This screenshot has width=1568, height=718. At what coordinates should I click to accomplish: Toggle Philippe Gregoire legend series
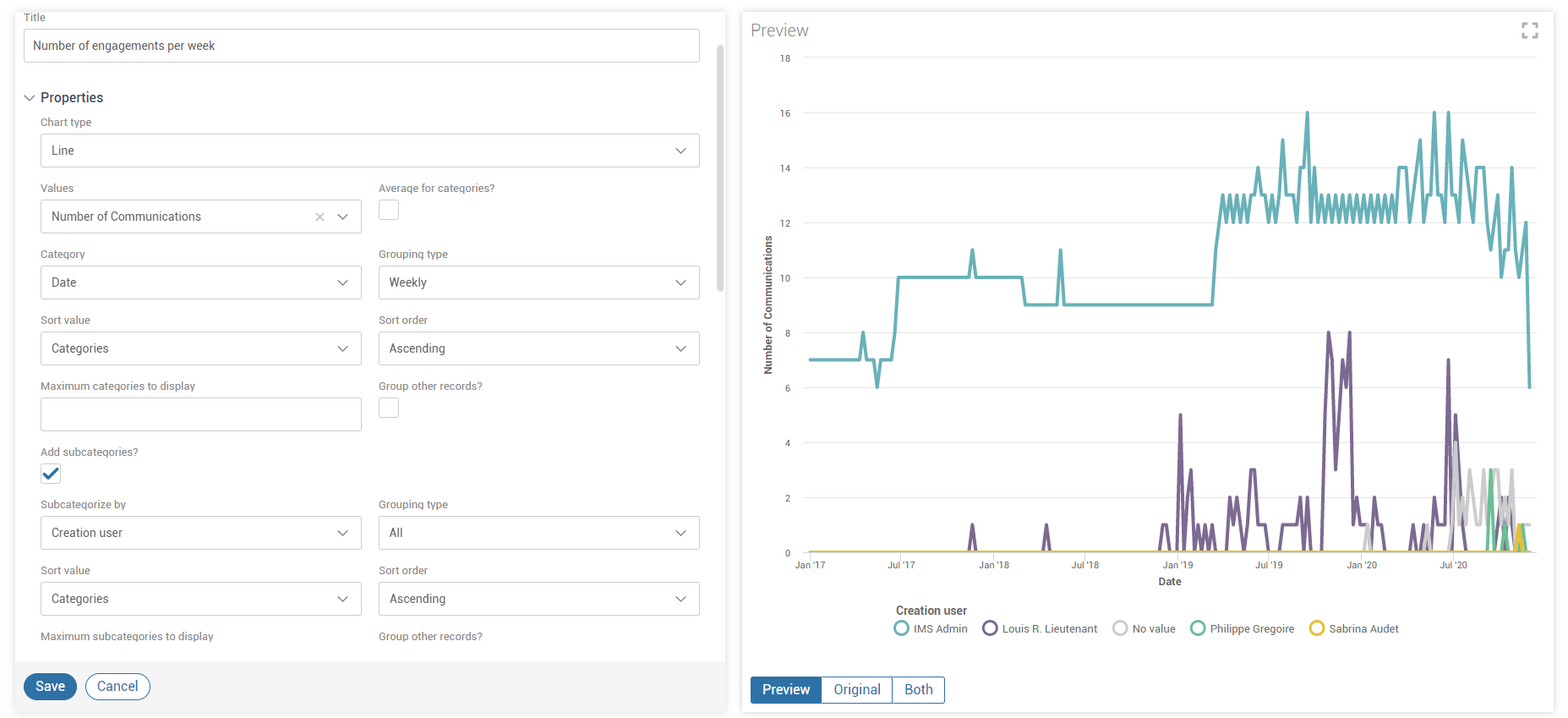(1242, 628)
